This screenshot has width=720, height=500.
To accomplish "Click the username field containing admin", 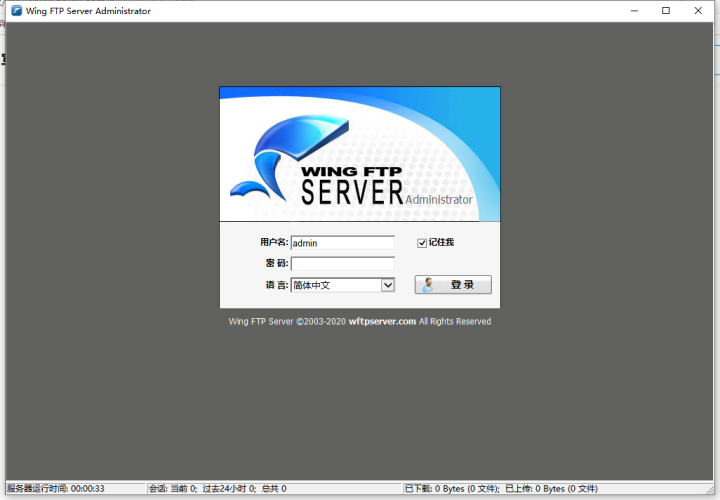I will coord(343,243).
